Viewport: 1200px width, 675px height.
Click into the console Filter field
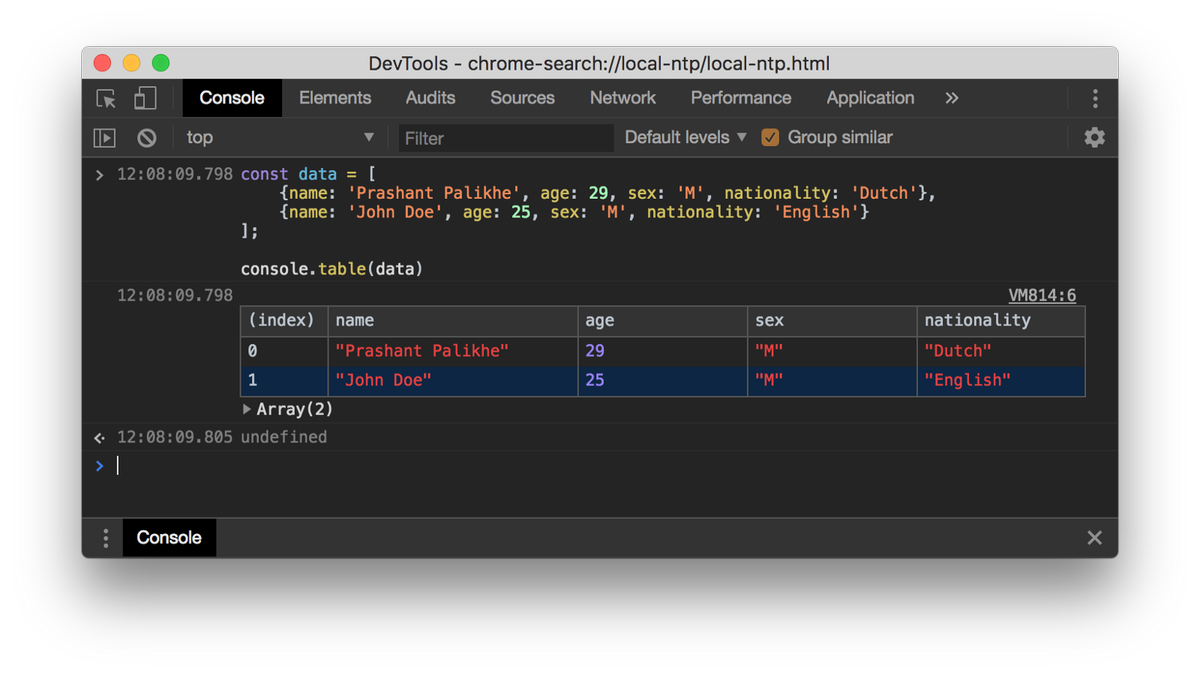click(x=506, y=138)
